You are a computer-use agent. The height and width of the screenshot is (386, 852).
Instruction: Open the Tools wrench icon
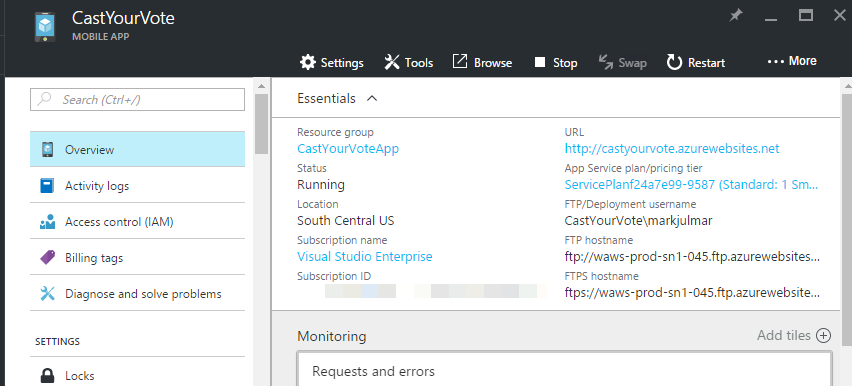392,62
